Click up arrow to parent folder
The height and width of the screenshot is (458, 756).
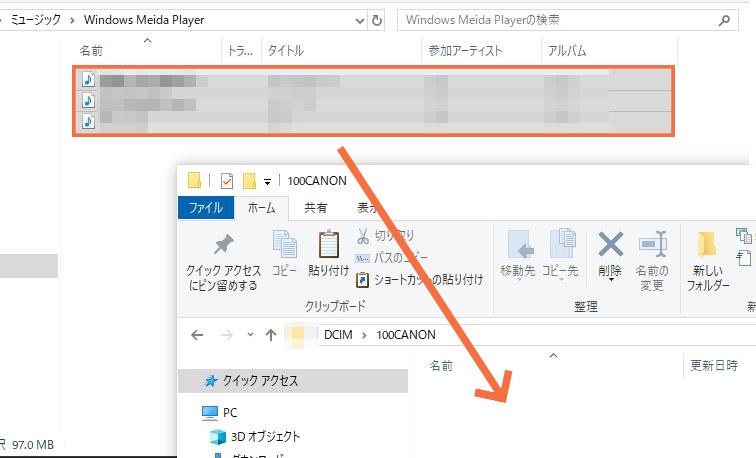[271, 335]
